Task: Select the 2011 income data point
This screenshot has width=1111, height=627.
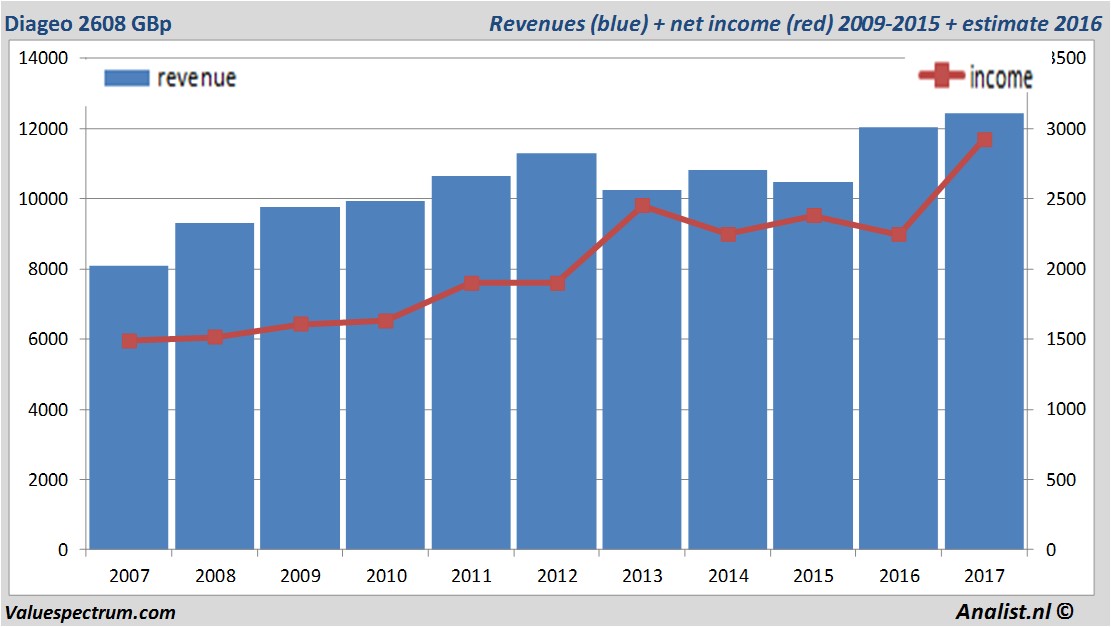Action: click(471, 283)
